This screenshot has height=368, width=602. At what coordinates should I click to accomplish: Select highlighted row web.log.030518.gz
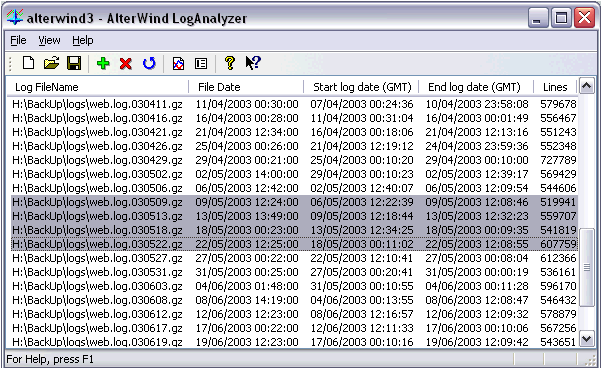tap(294, 230)
